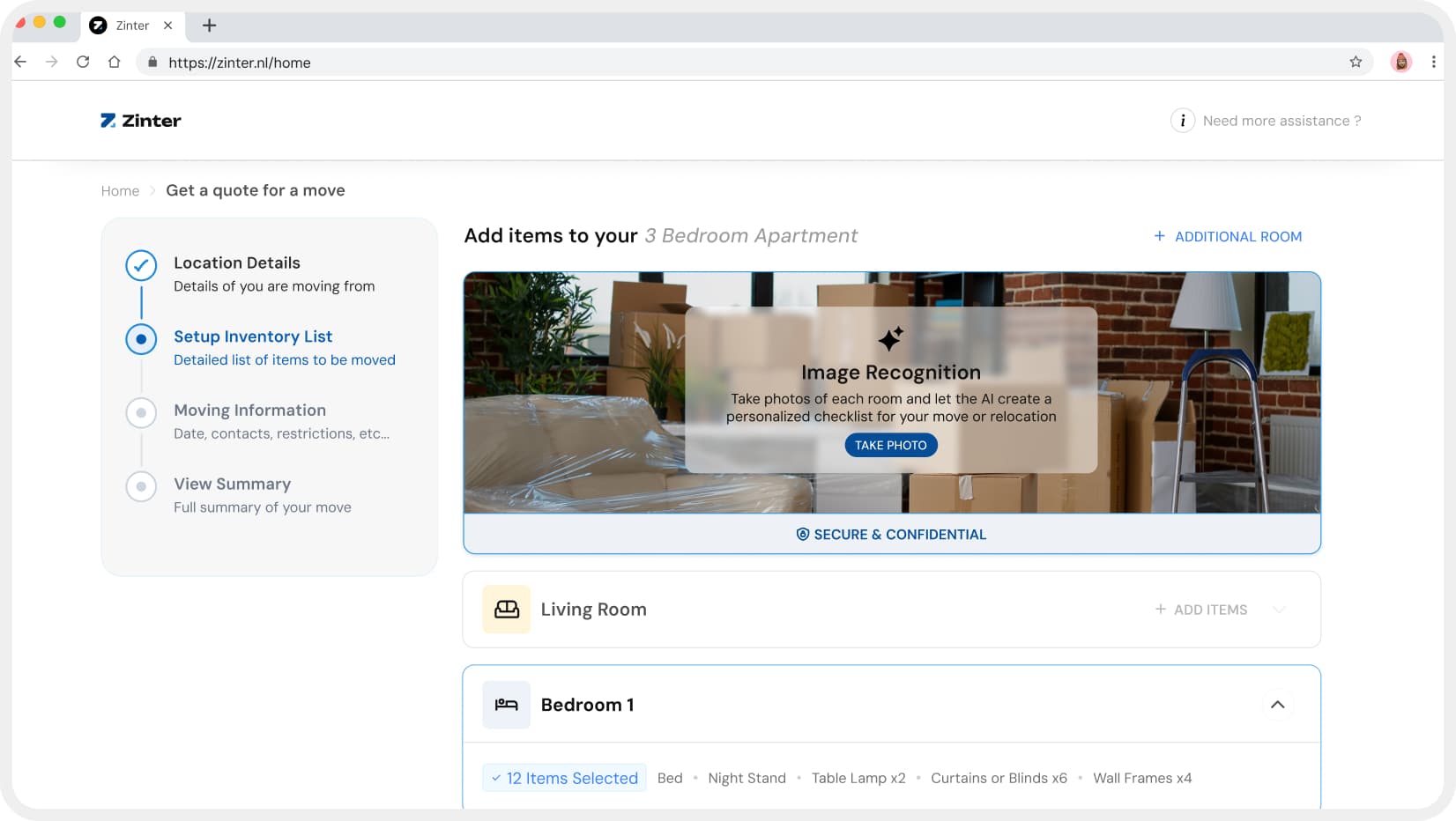Select the View Summary step on the progress stepper
The image size is (1456, 821).
pos(141,486)
